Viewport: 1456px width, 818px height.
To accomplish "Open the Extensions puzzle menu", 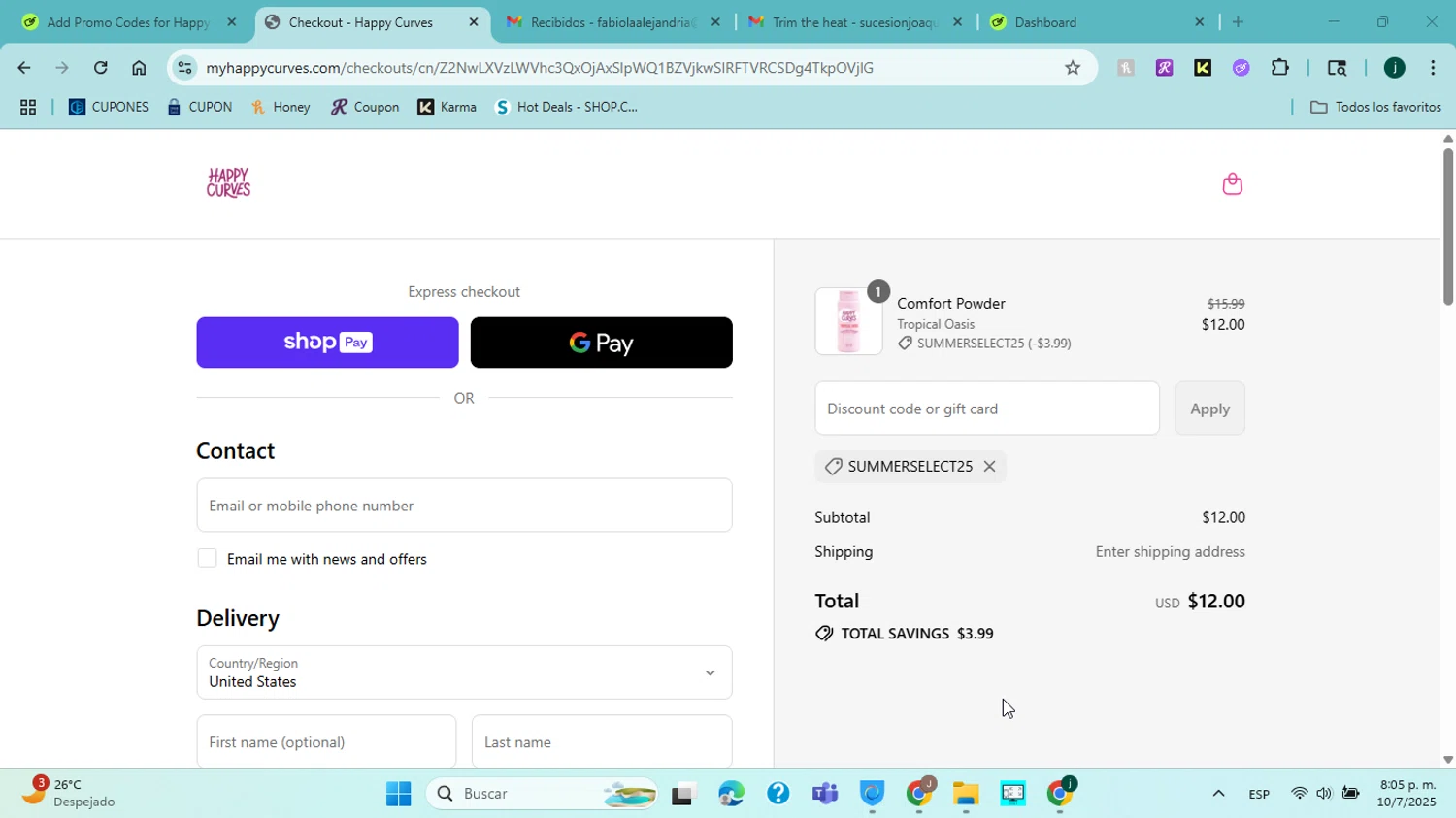I will point(1280,68).
